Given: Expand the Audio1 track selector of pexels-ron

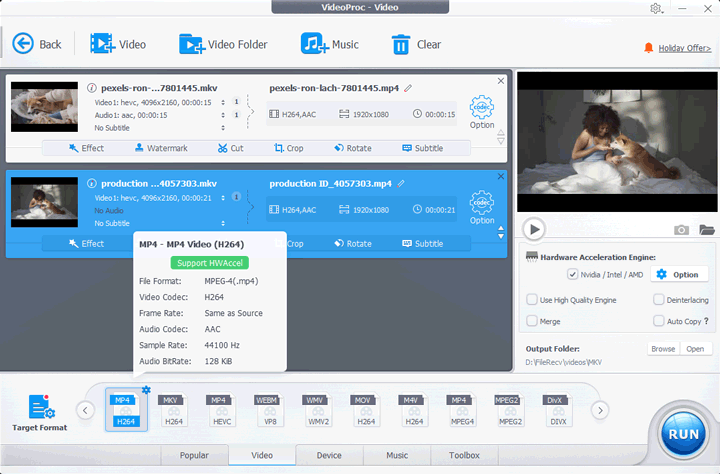Looking at the screenshot, I should coord(223,115).
